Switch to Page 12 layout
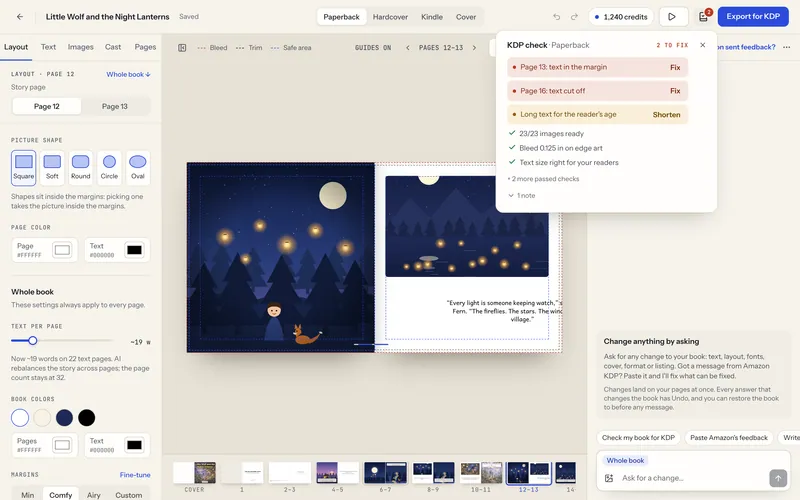800x500 pixels. tap(46, 106)
